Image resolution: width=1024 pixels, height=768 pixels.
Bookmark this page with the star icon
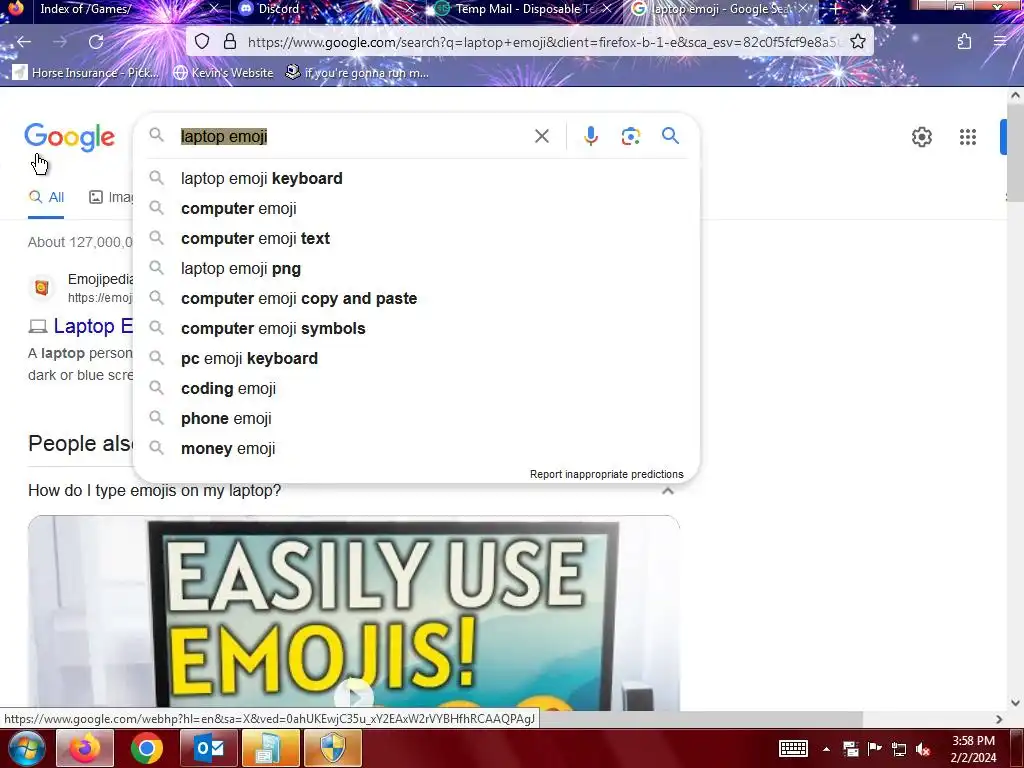(858, 42)
